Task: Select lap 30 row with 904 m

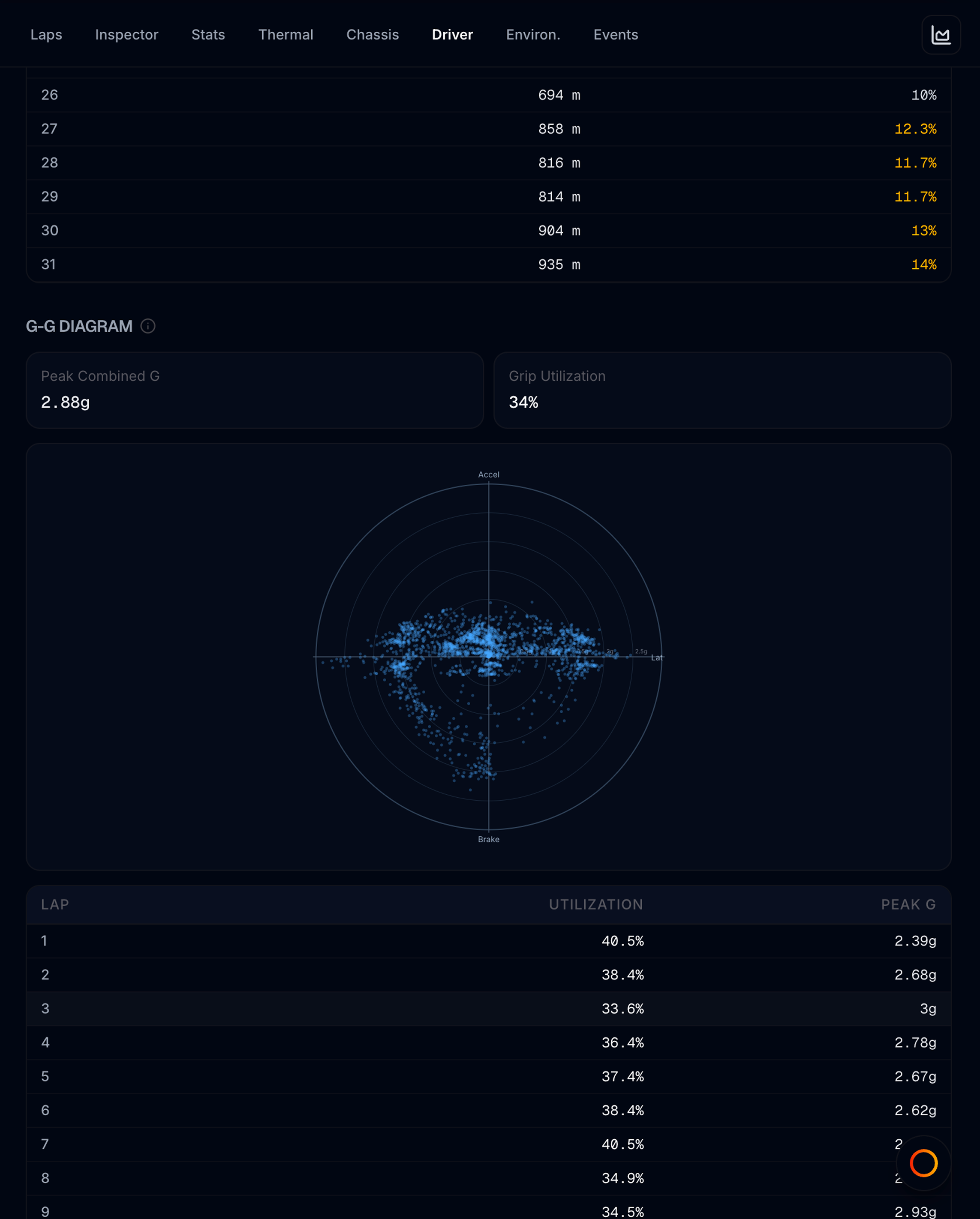Action: [489, 231]
